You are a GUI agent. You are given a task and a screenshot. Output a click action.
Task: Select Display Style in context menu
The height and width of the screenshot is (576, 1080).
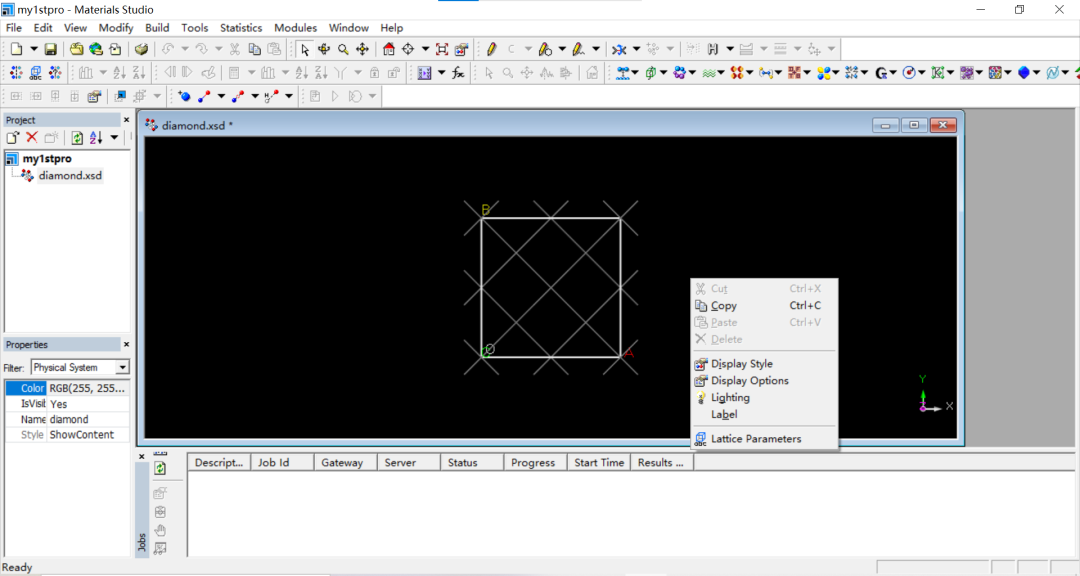coord(741,364)
